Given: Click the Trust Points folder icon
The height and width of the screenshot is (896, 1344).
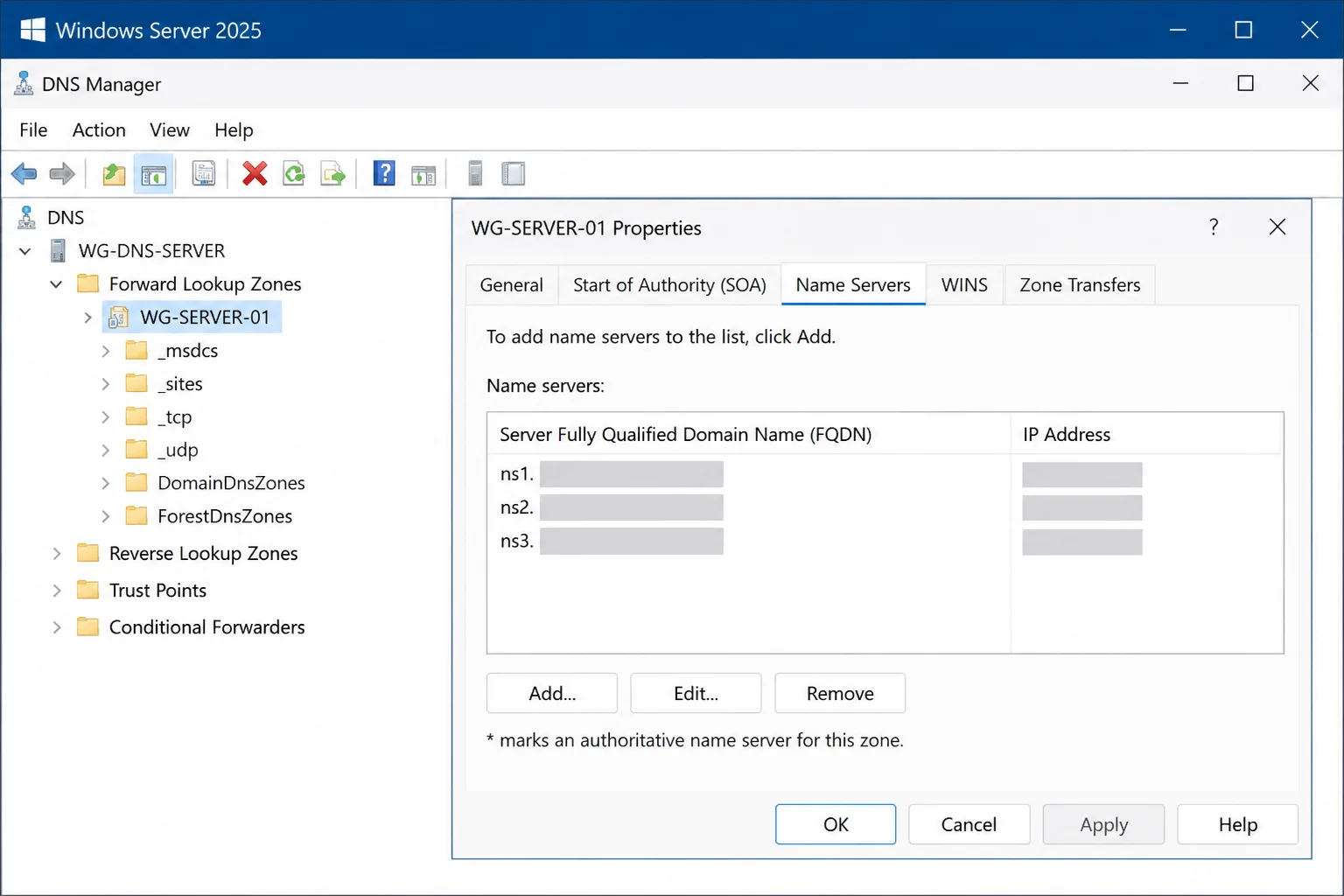Looking at the screenshot, I should coord(87,590).
